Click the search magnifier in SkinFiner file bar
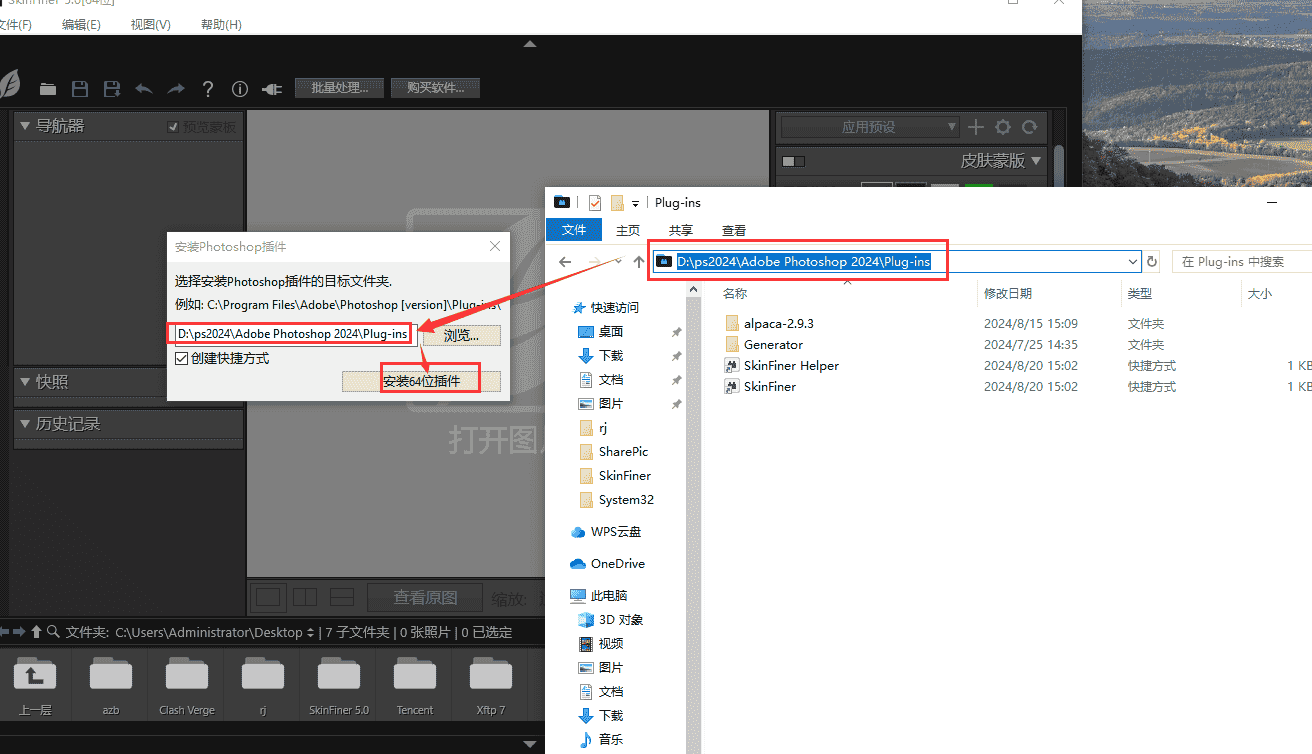Screen dimensions: 1312x754 coord(54,632)
